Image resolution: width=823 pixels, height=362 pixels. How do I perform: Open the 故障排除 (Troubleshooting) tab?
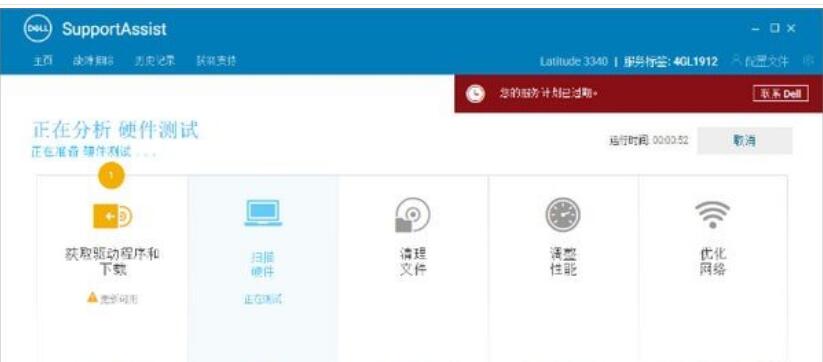(93, 61)
